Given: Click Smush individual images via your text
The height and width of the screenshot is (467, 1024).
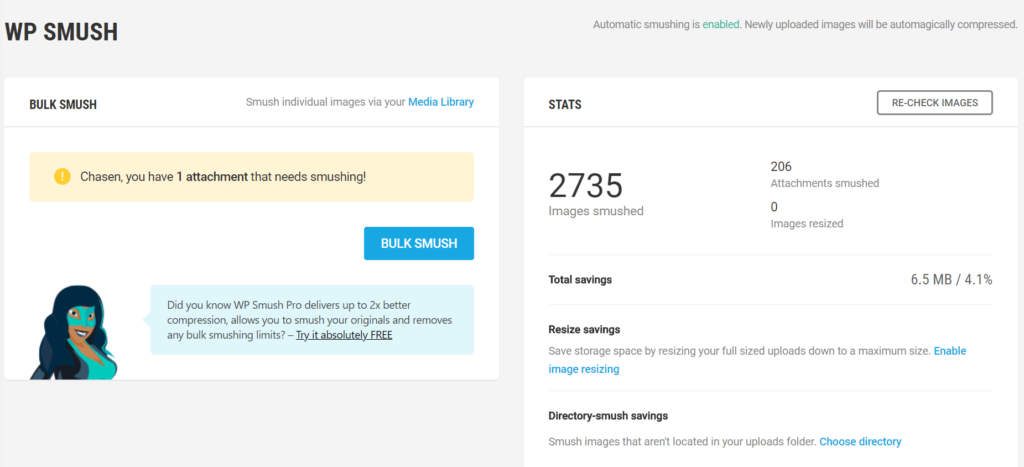Looking at the screenshot, I should (325, 102).
